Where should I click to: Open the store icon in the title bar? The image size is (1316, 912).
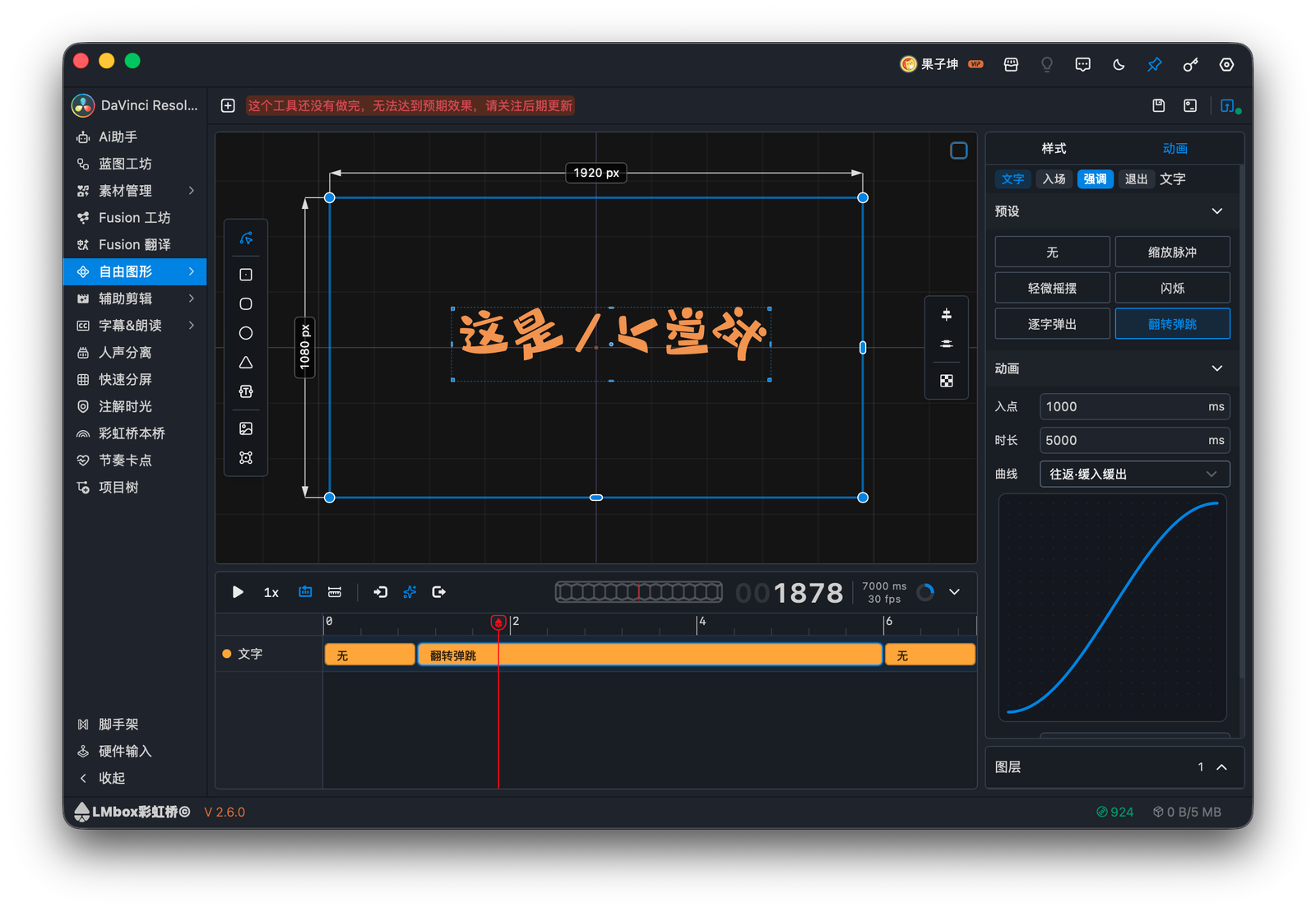(x=1011, y=64)
